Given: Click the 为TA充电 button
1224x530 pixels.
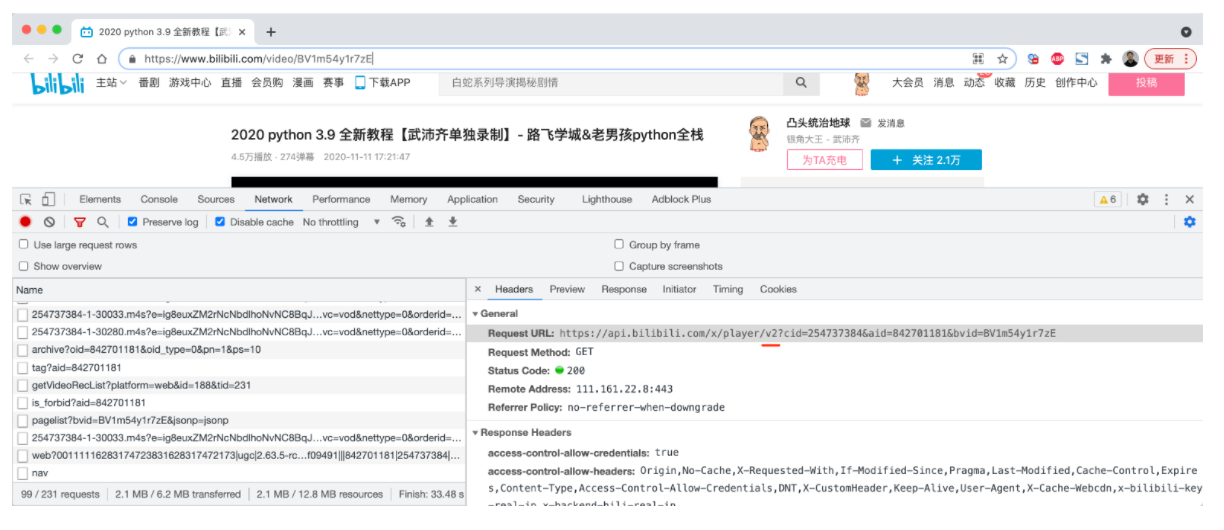Looking at the screenshot, I should pyautogui.click(x=824, y=160).
